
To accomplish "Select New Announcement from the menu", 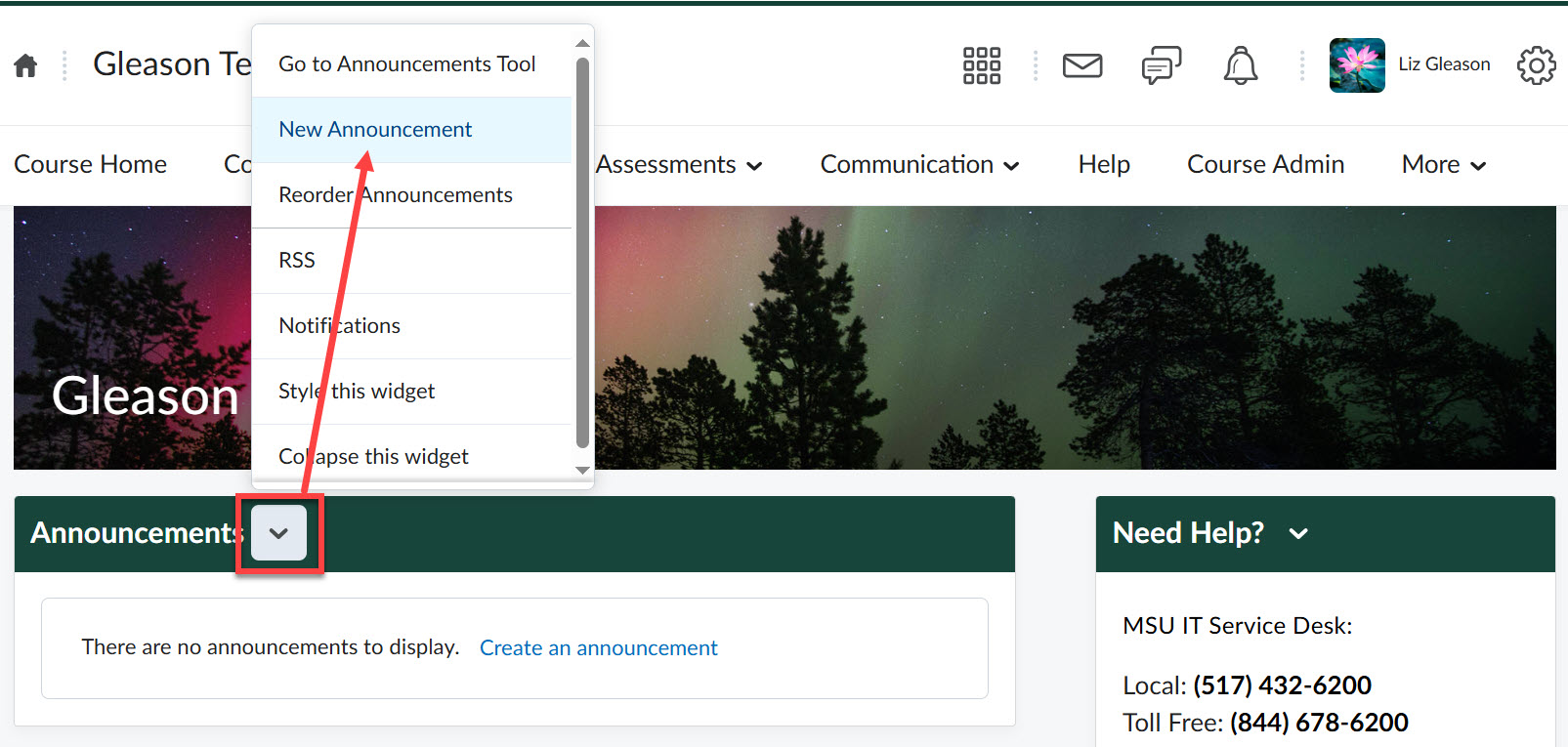I will [x=375, y=130].
